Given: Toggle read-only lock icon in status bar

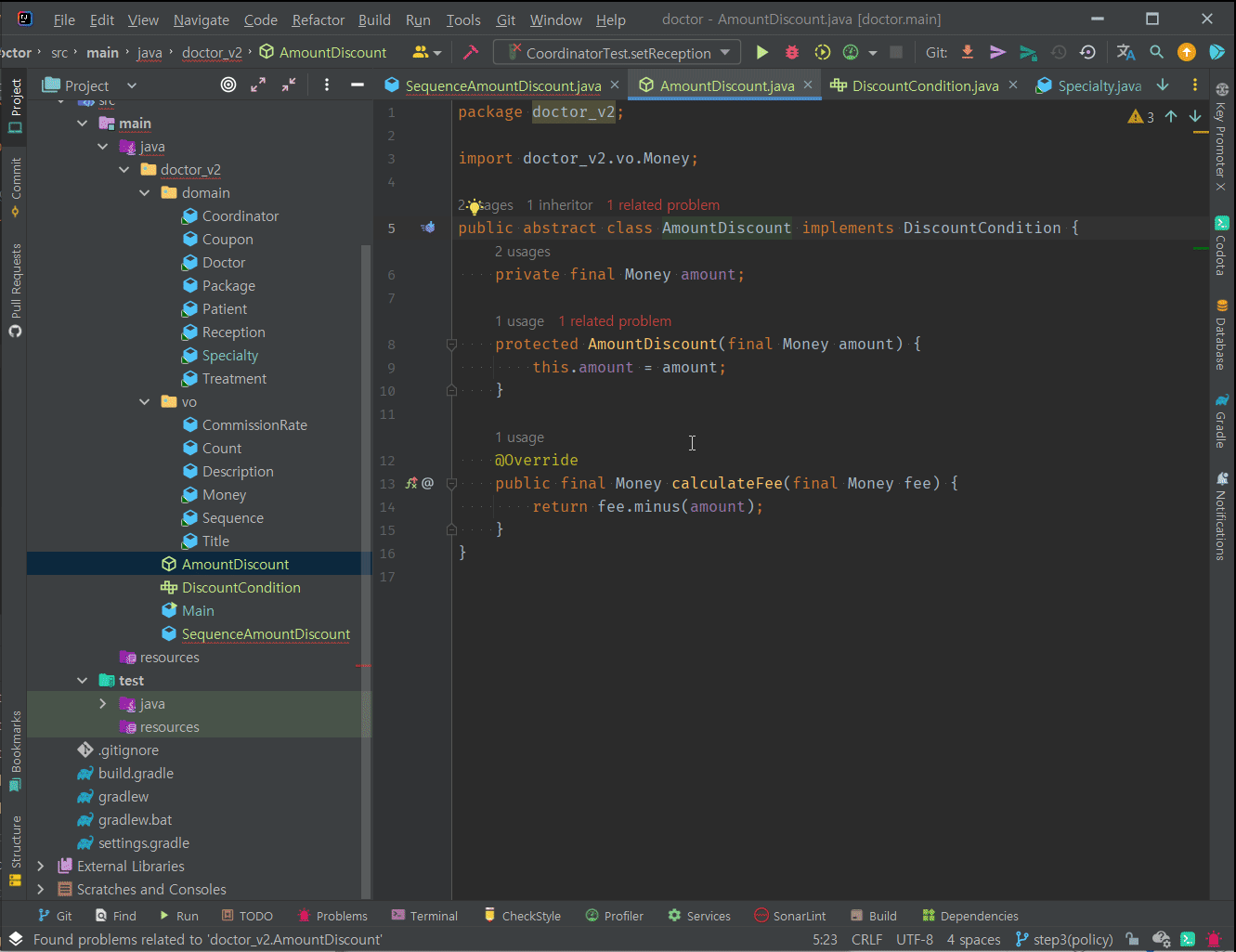Looking at the screenshot, I should point(1131,939).
